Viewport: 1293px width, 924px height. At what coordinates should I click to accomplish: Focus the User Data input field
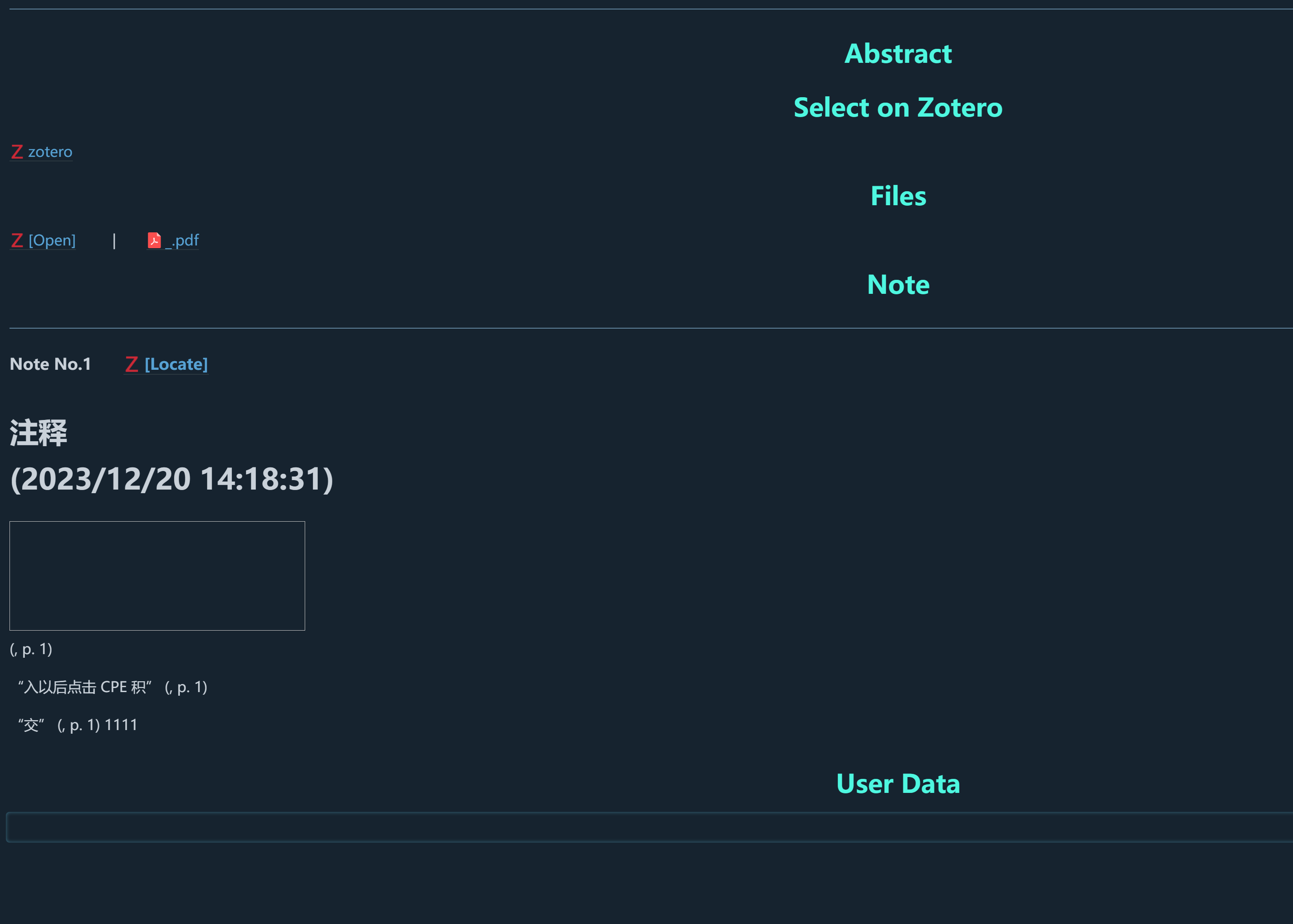(x=648, y=827)
